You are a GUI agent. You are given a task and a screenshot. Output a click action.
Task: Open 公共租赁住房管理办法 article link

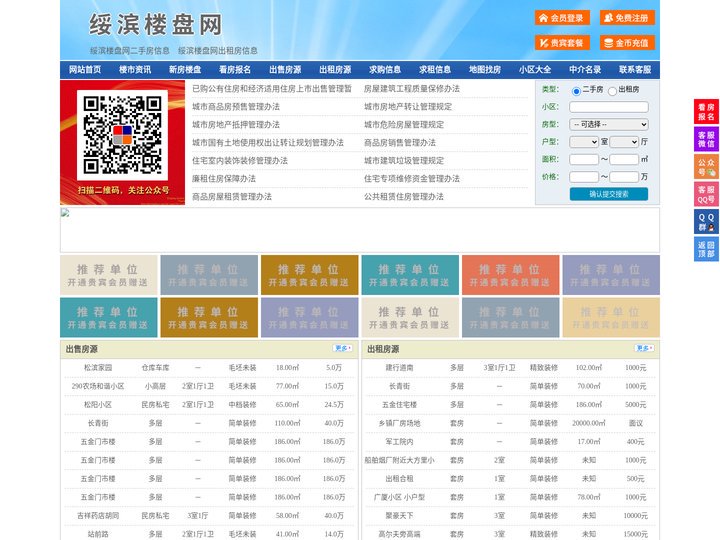tap(404, 197)
